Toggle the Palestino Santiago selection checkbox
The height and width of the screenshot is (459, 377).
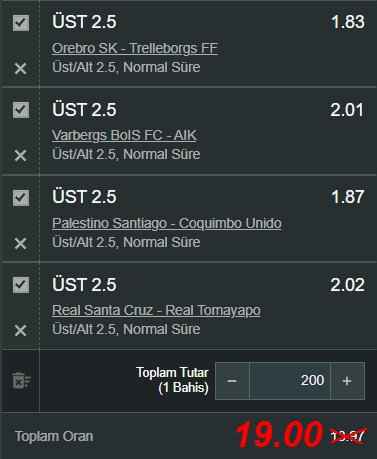[21, 198]
